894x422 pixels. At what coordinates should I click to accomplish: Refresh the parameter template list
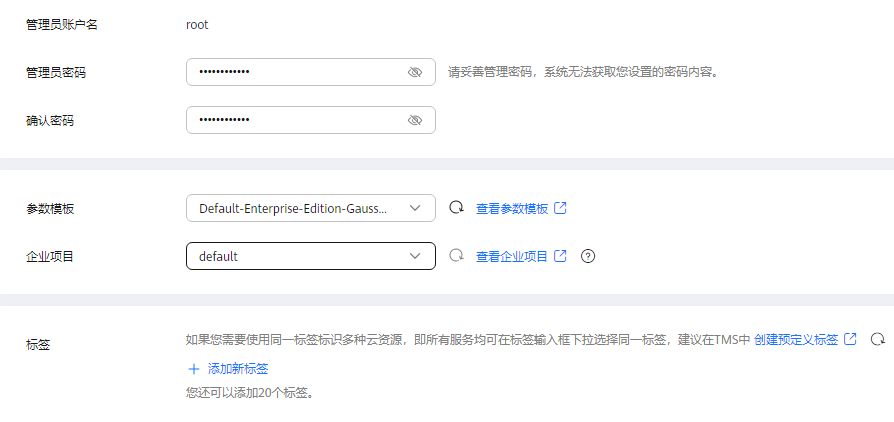coord(456,208)
